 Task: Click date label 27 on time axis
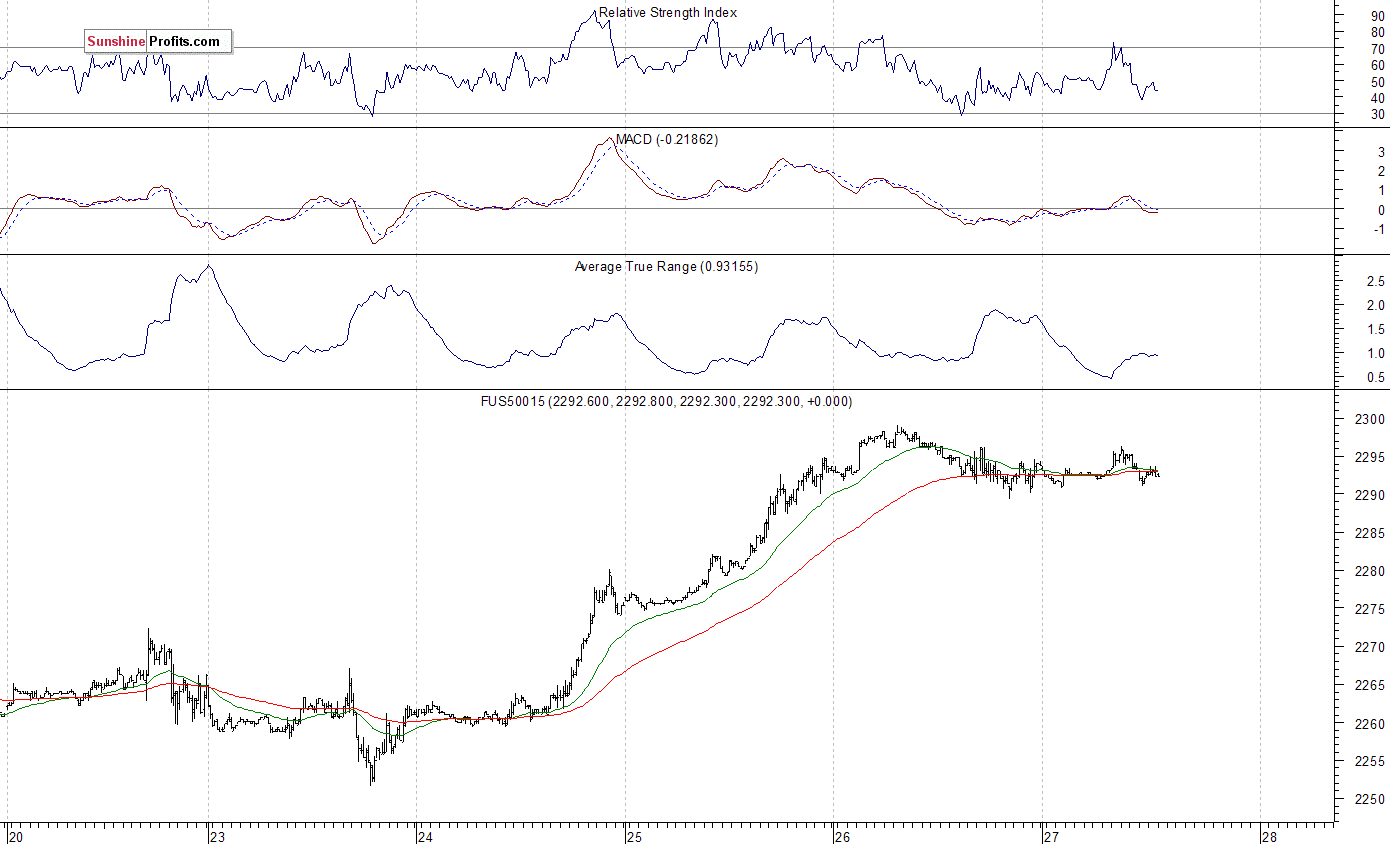(x=1052, y=836)
